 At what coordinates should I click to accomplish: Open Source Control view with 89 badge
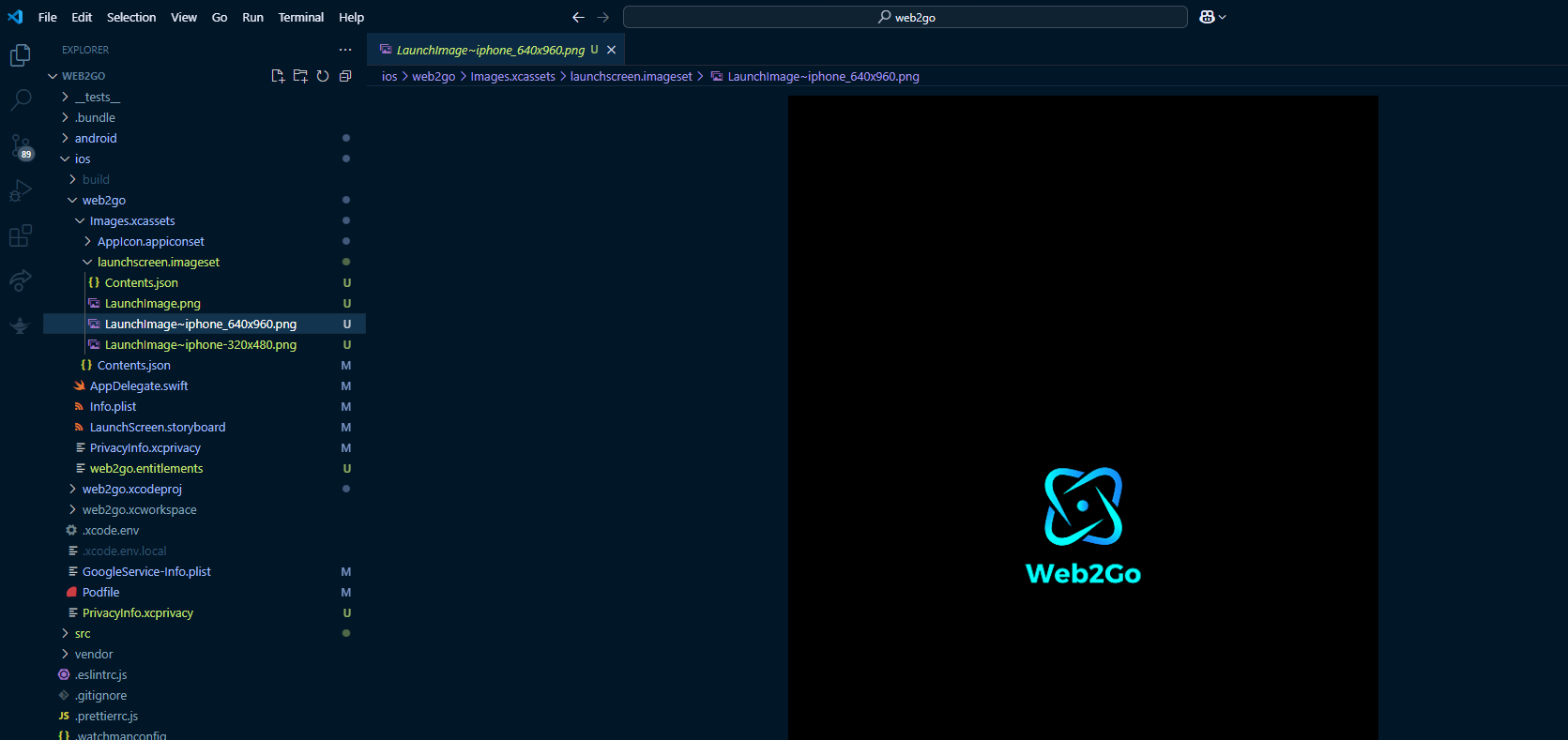point(21,145)
